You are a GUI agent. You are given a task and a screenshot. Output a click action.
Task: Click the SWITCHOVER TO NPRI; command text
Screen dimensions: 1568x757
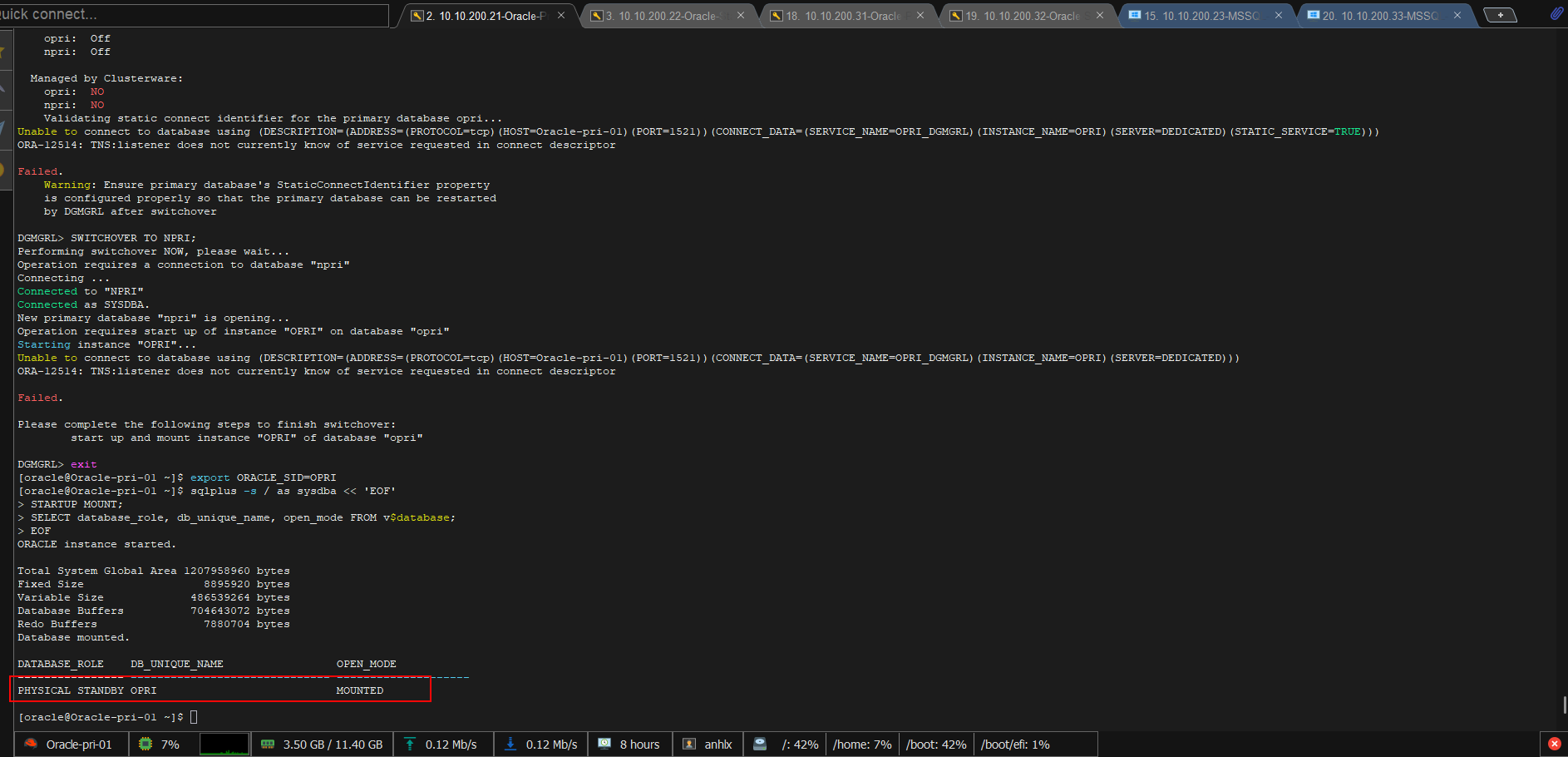pos(133,238)
